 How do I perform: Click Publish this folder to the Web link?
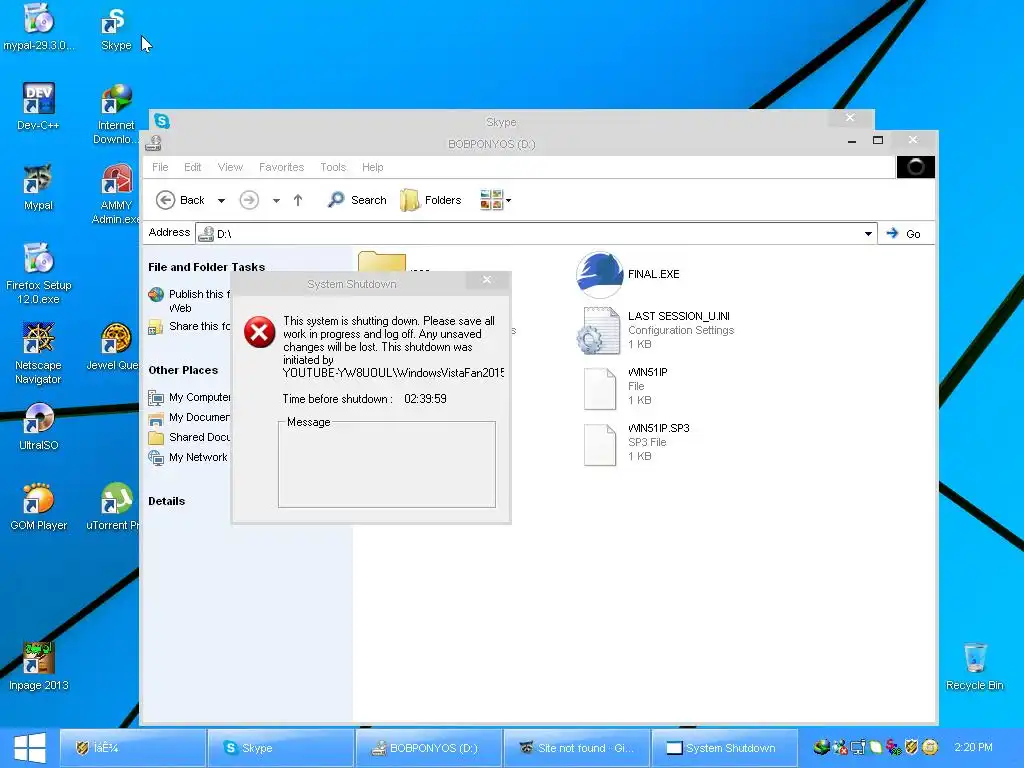tap(189, 300)
